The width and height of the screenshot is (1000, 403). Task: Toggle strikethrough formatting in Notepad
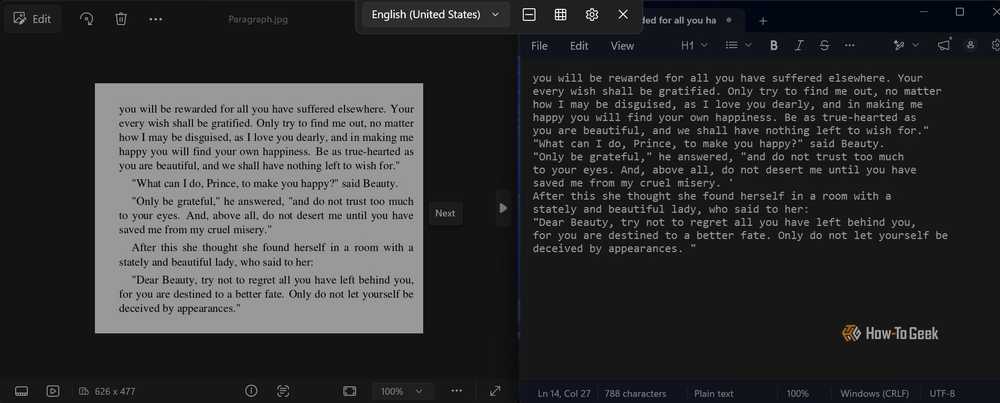824,45
